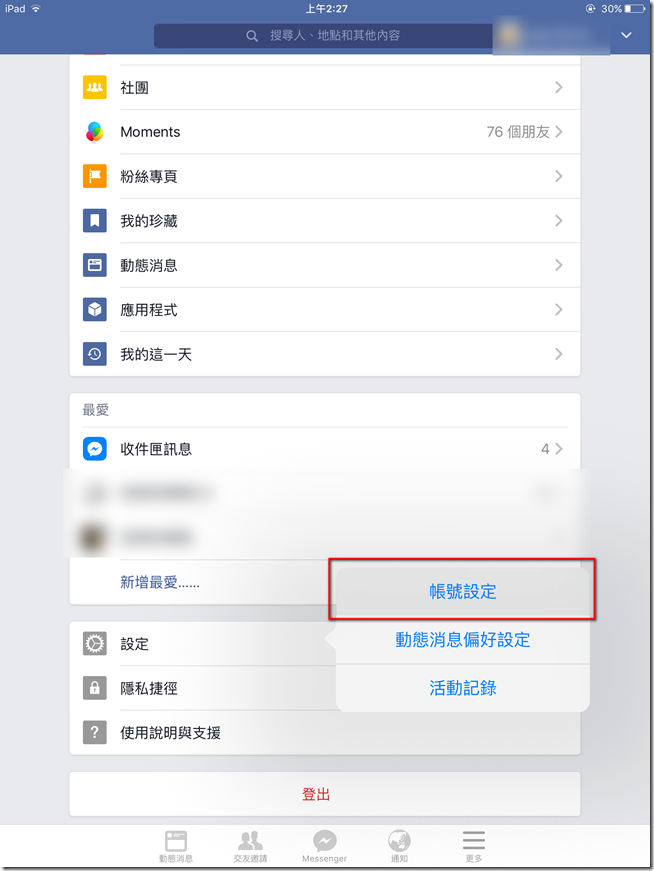The height and width of the screenshot is (871, 654).
Task: Open the chevron next to 76 個朋友
Action: (558, 132)
